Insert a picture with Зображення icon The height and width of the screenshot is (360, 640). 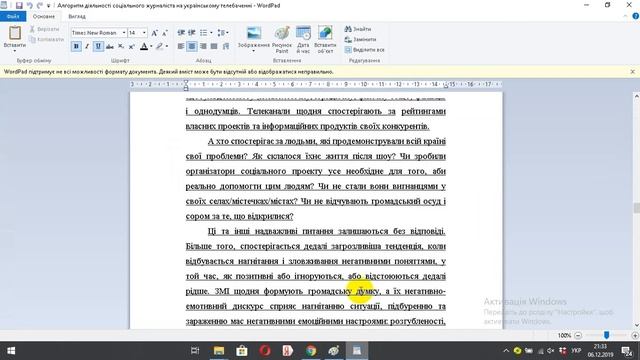click(x=254, y=33)
